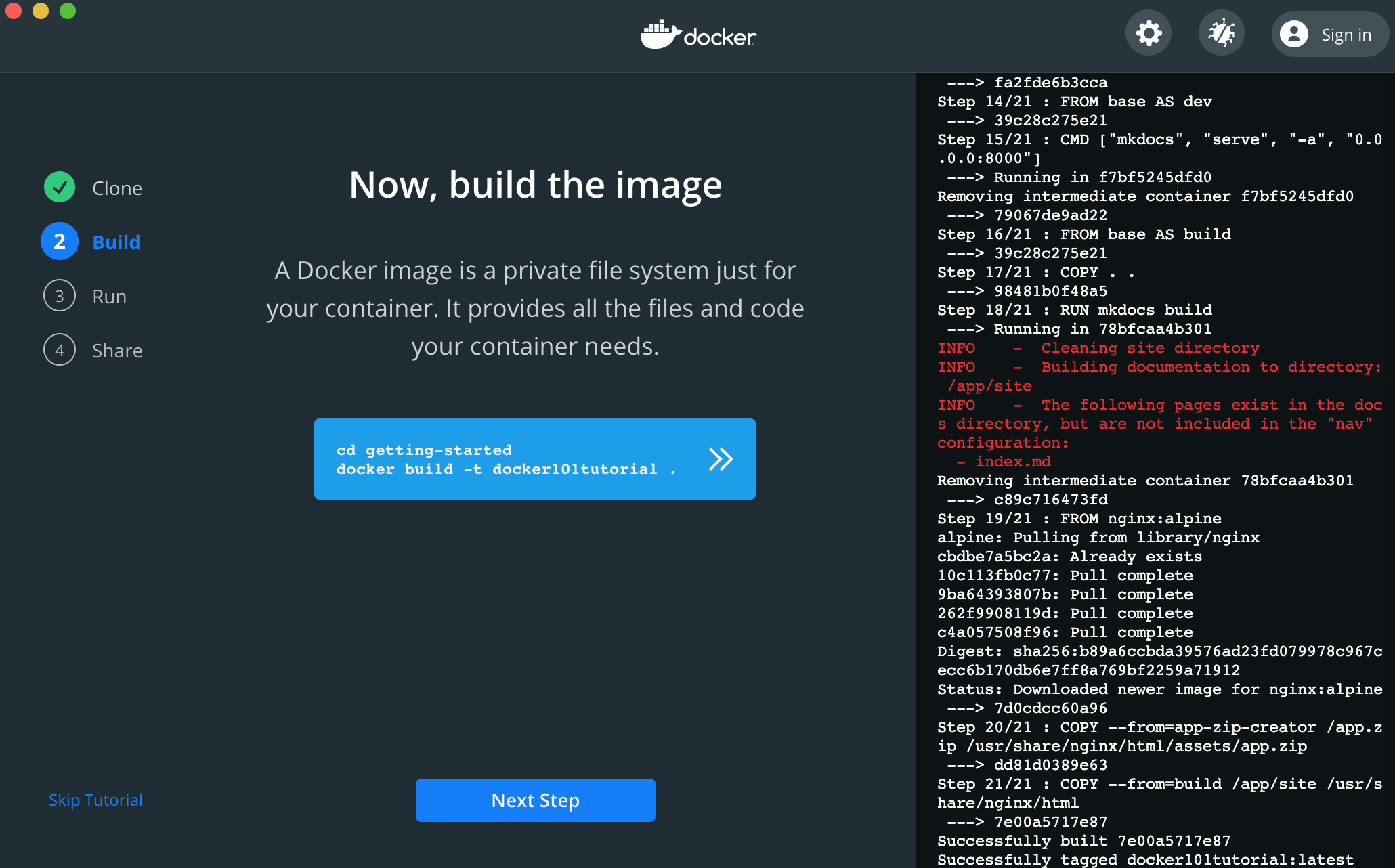This screenshot has width=1395, height=868.
Task: Click the Skip Tutorial link
Action: pos(95,800)
